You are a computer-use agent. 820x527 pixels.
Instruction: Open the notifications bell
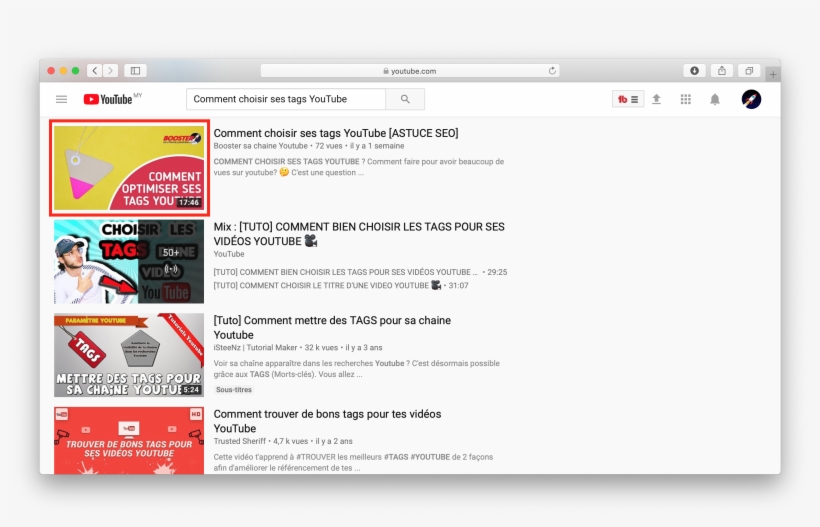click(715, 99)
